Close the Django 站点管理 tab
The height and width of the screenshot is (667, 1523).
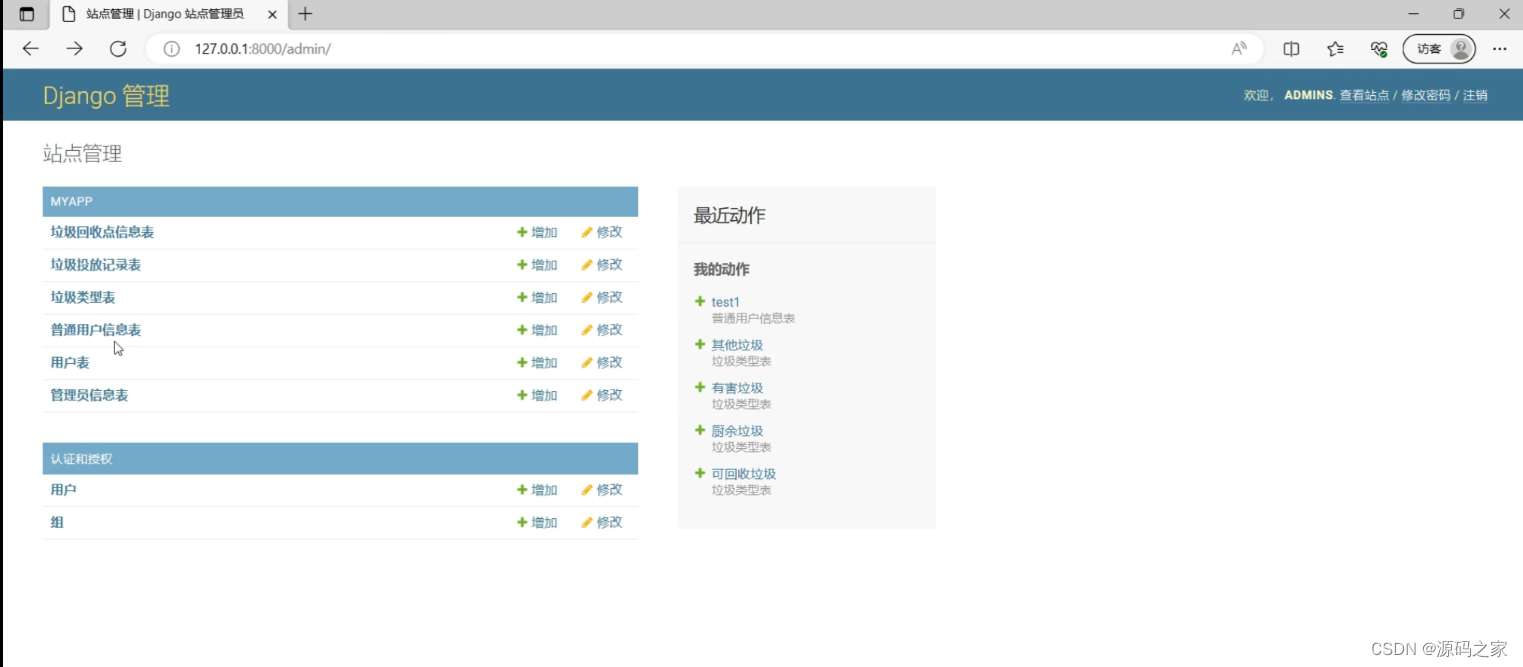coord(274,14)
